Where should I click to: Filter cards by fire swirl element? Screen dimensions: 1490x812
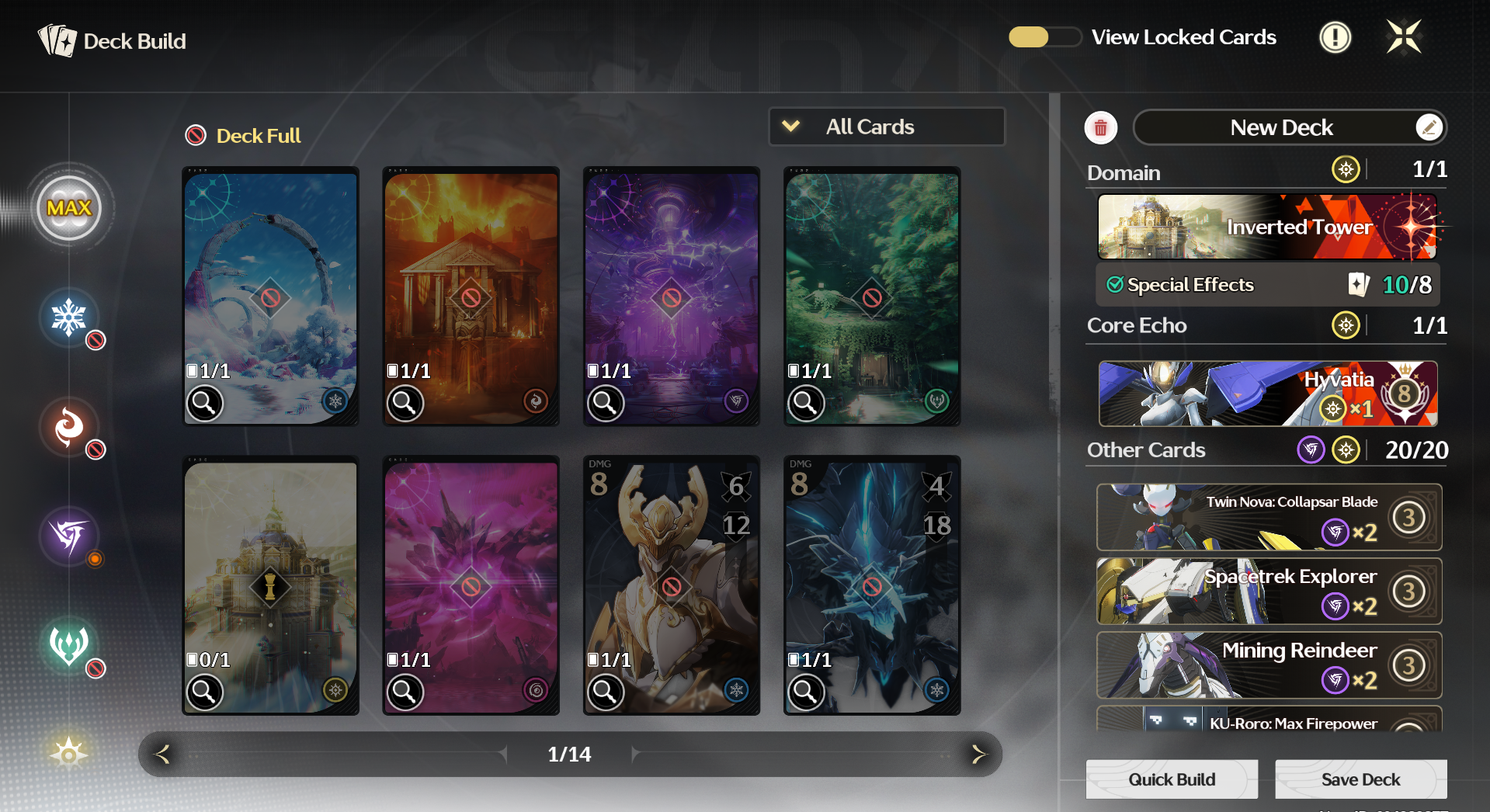tap(69, 427)
